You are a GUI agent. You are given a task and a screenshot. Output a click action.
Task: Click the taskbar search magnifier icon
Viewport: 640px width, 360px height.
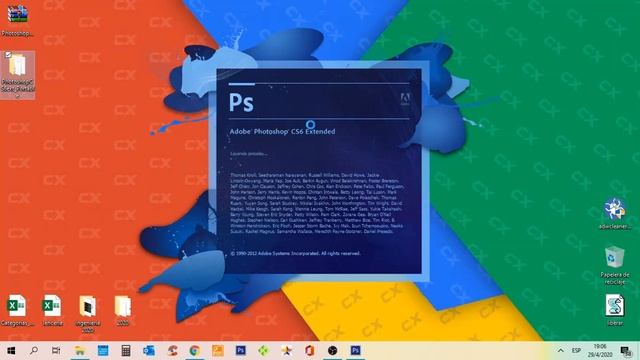[34, 351]
